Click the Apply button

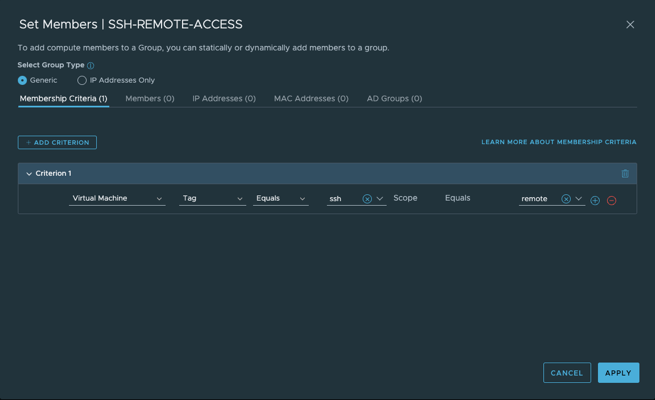pyautogui.click(x=618, y=372)
